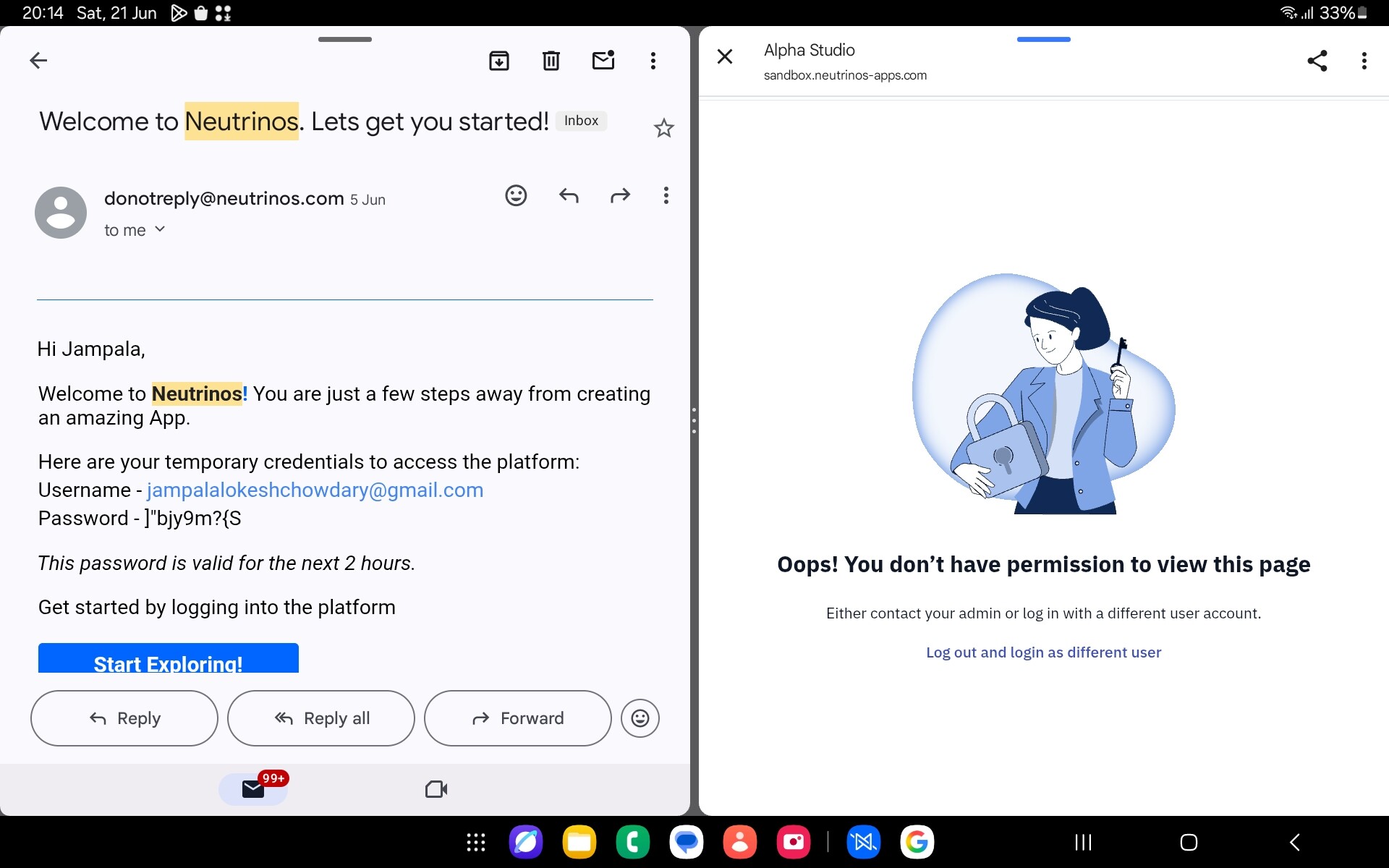Select the Mail tab with 99+ badge
1389x868 pixels.
tap(253, 789)
